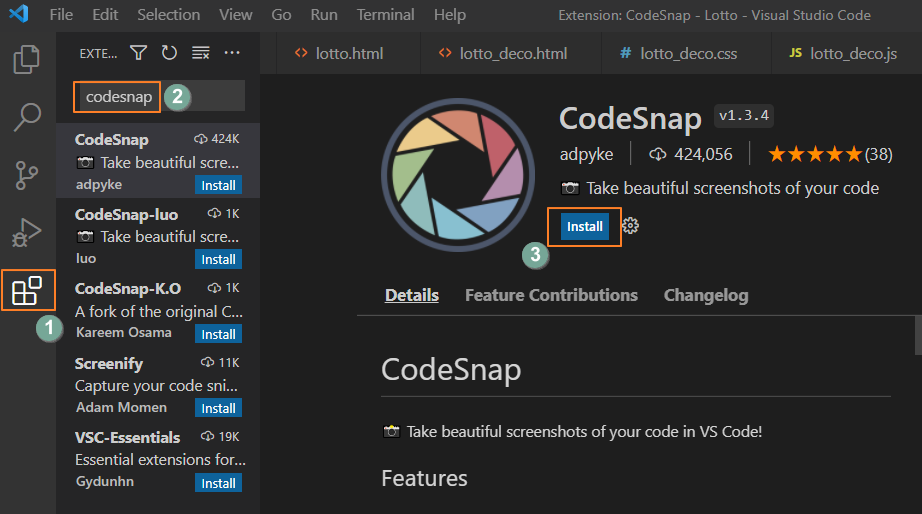This screenshot has height=514, width=922.
Task: Open the Go menu
Action: coord(281,15)
